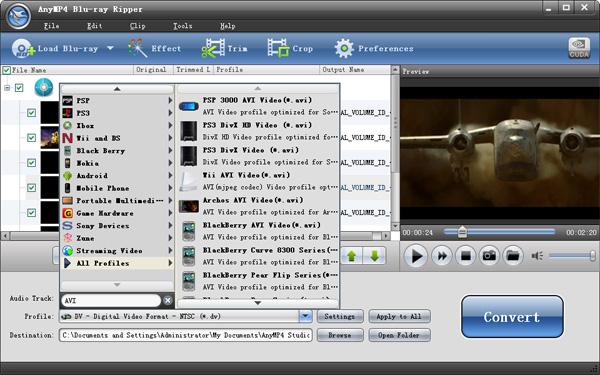Viewport: 600px width, 375px height.
Task: Move item up with green arrow
Action: coord(352,256)
